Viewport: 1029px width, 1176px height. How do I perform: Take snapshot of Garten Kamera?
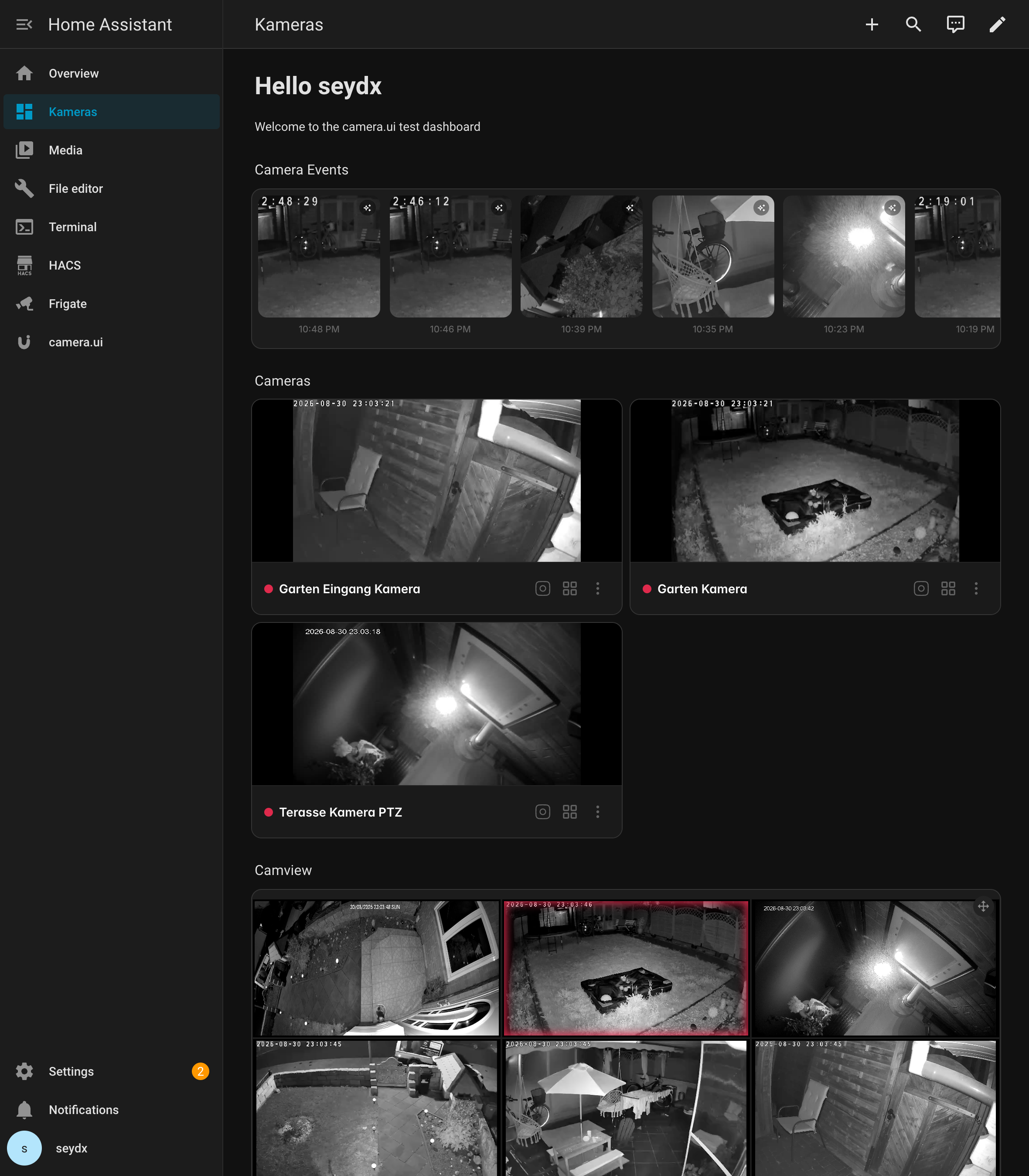point(921,589)
